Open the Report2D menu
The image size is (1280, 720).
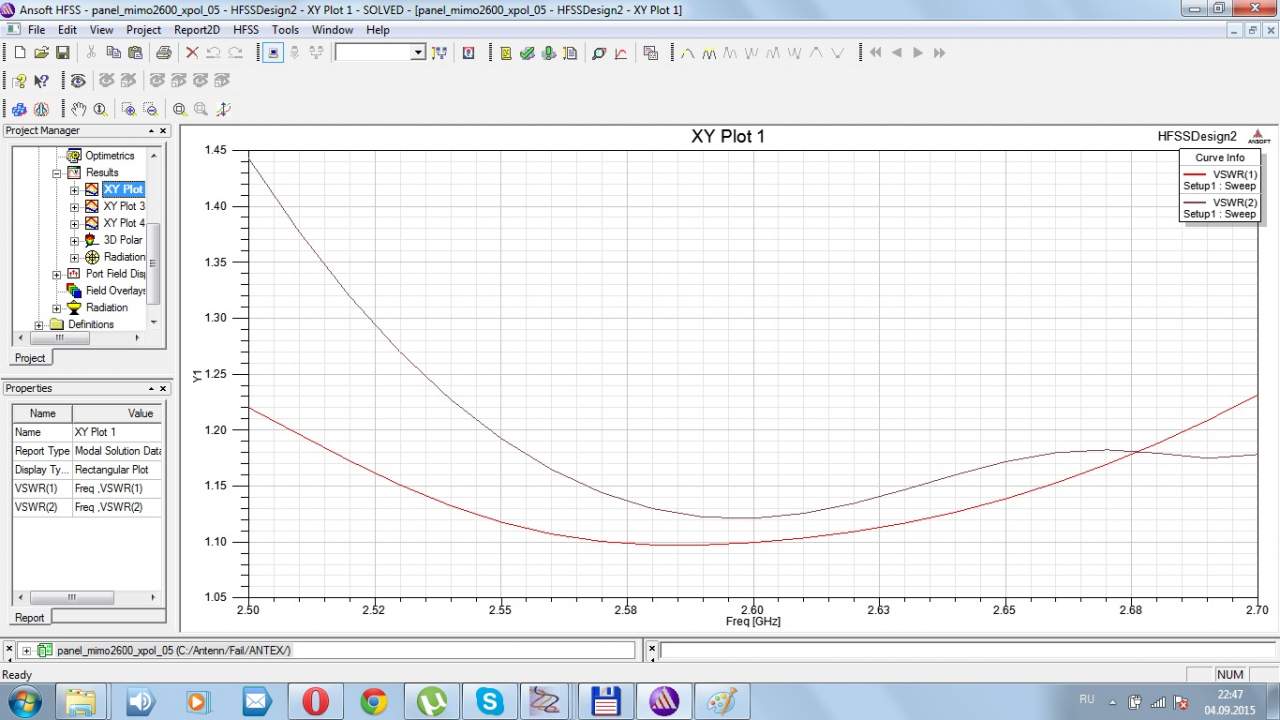[x=196, y=30]
